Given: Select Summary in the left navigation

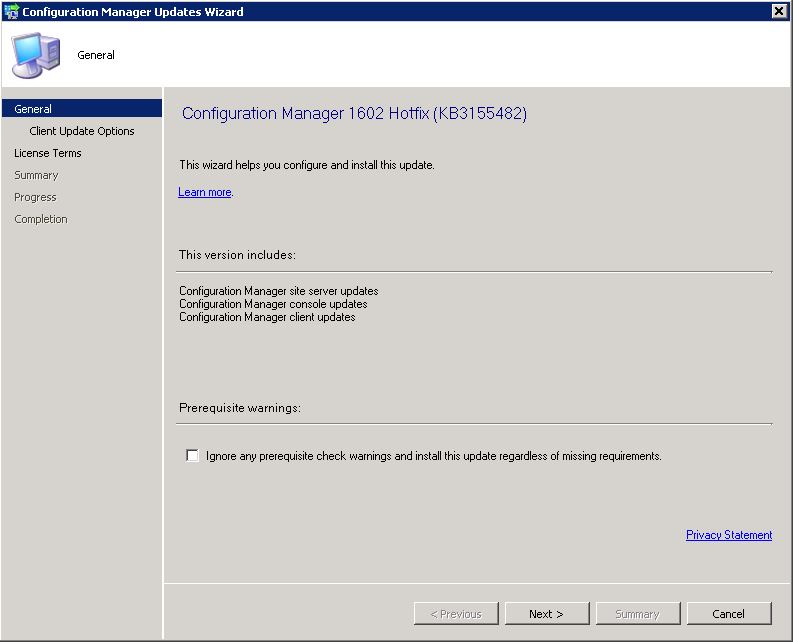Looking at the screenshot, I should [36, 175].
